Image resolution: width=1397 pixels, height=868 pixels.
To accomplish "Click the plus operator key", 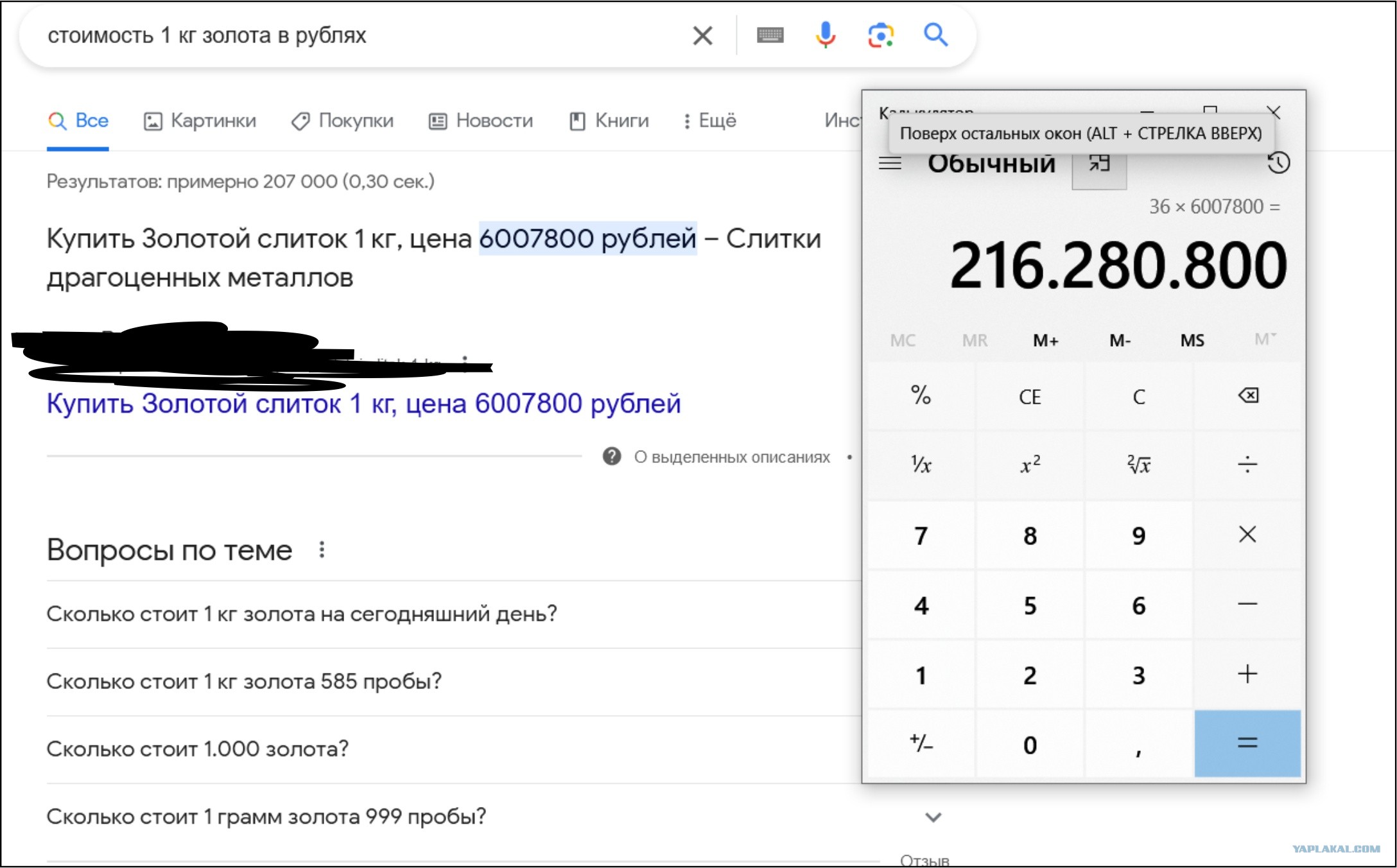I will pos(1247,674).
